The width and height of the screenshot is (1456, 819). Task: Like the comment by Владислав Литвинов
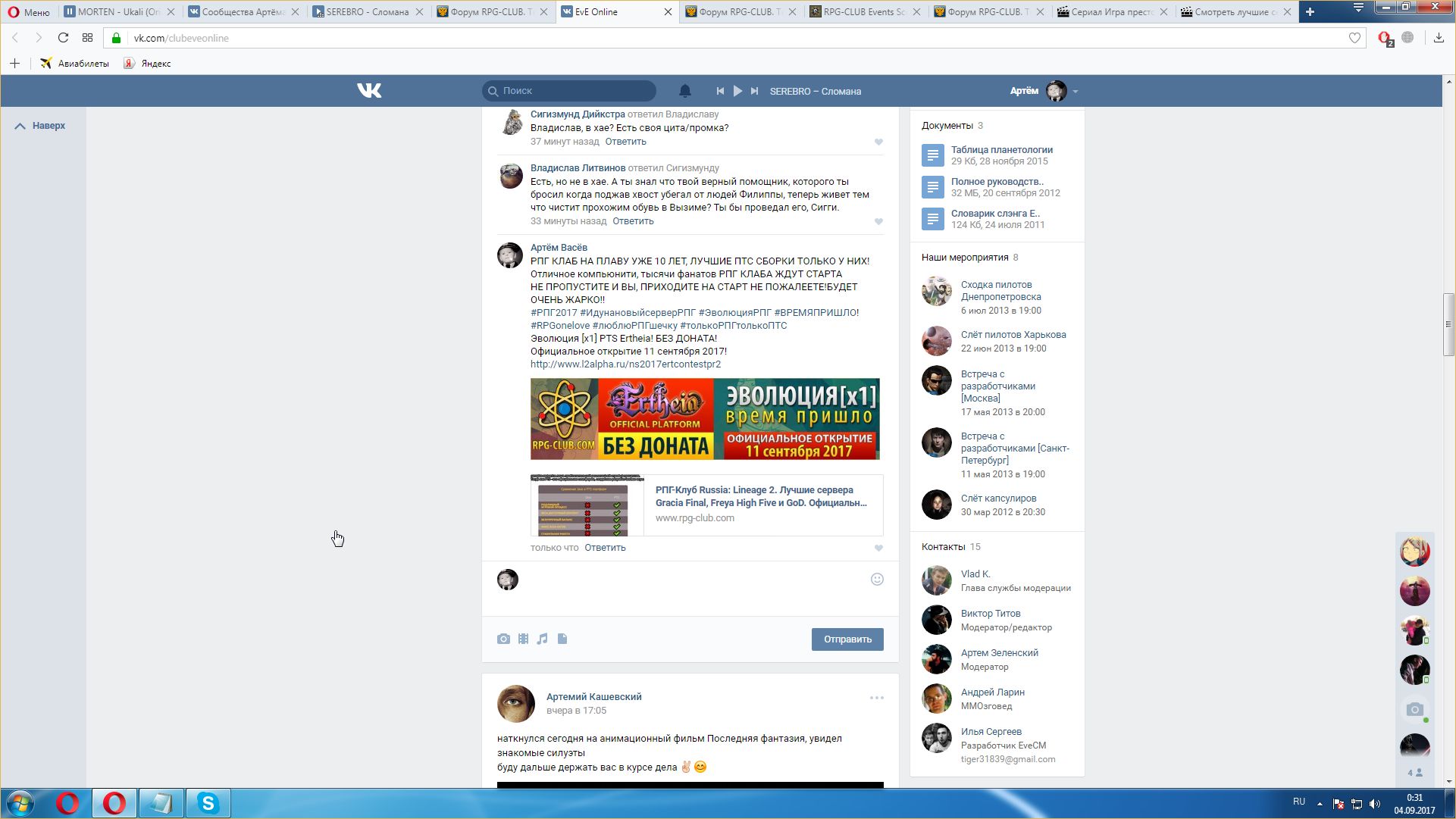[x=878, y=221]
